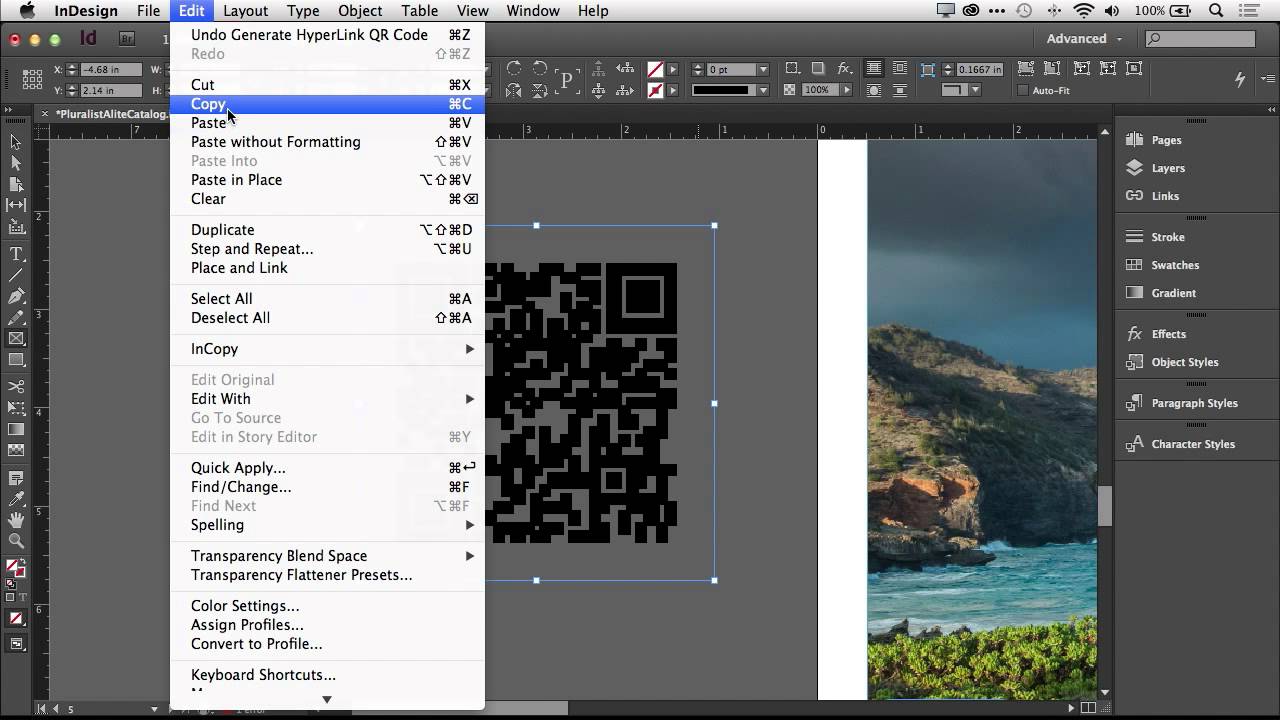
Task: Pick the Scissors tool
Action: [x=16, y=387]
